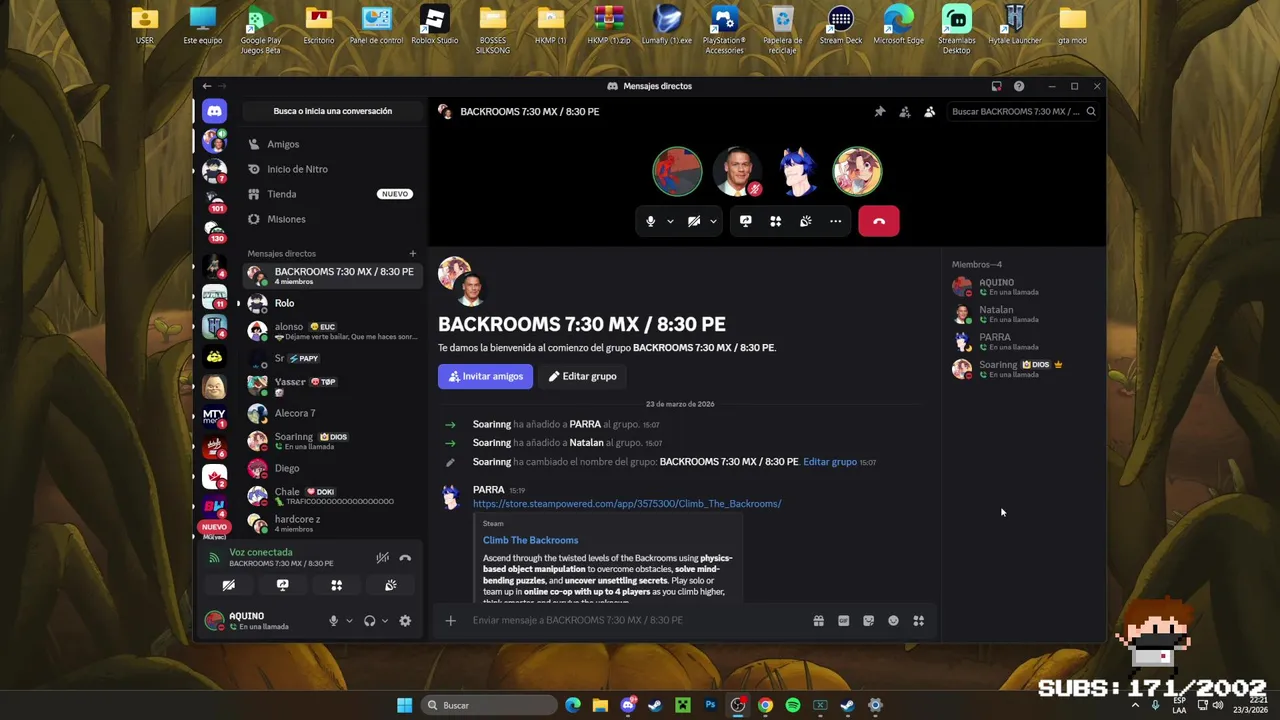Open soundboard in call controls bar

805,221
